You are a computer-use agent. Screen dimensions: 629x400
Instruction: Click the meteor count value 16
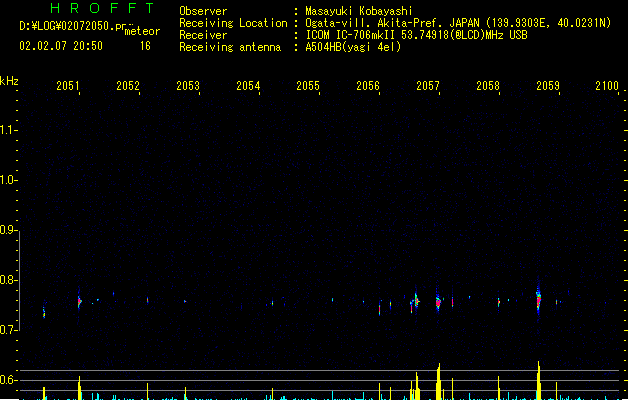145,46
